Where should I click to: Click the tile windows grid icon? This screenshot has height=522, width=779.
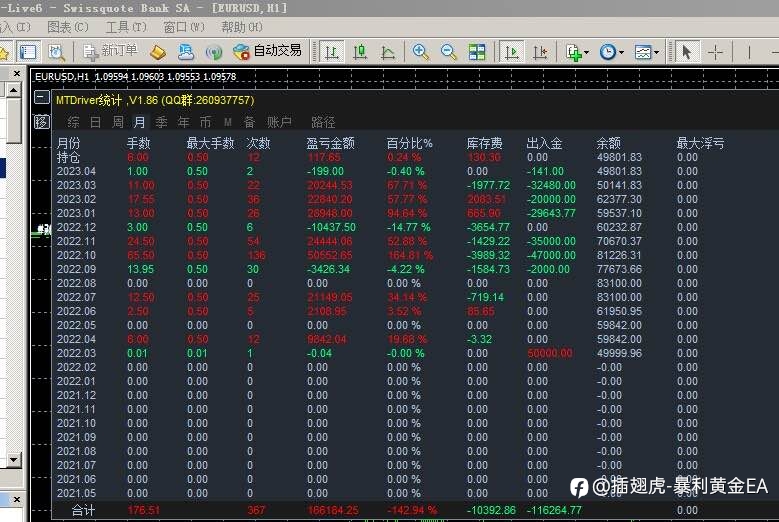coord(477,52)
